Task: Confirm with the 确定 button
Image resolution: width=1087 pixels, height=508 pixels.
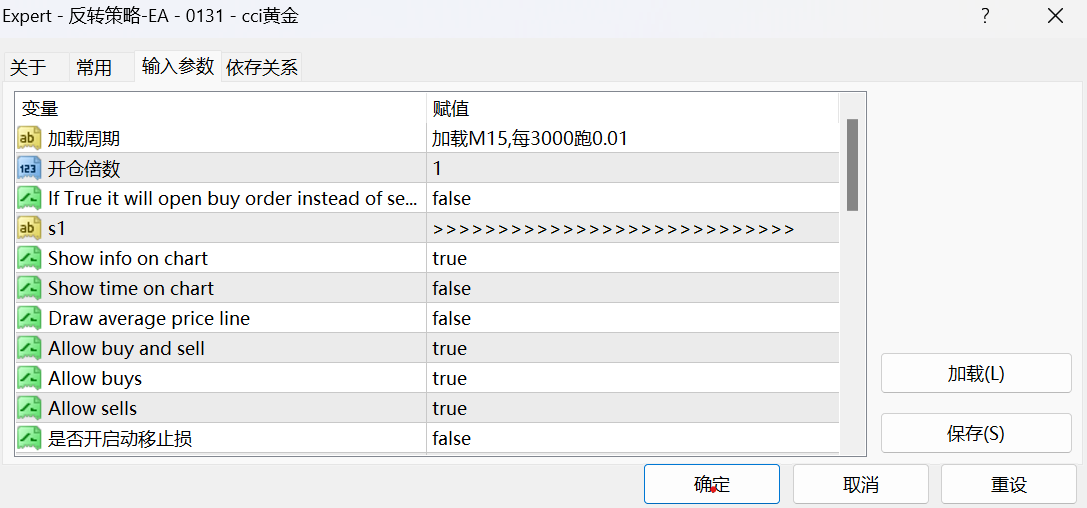Action: coord(712,484)
